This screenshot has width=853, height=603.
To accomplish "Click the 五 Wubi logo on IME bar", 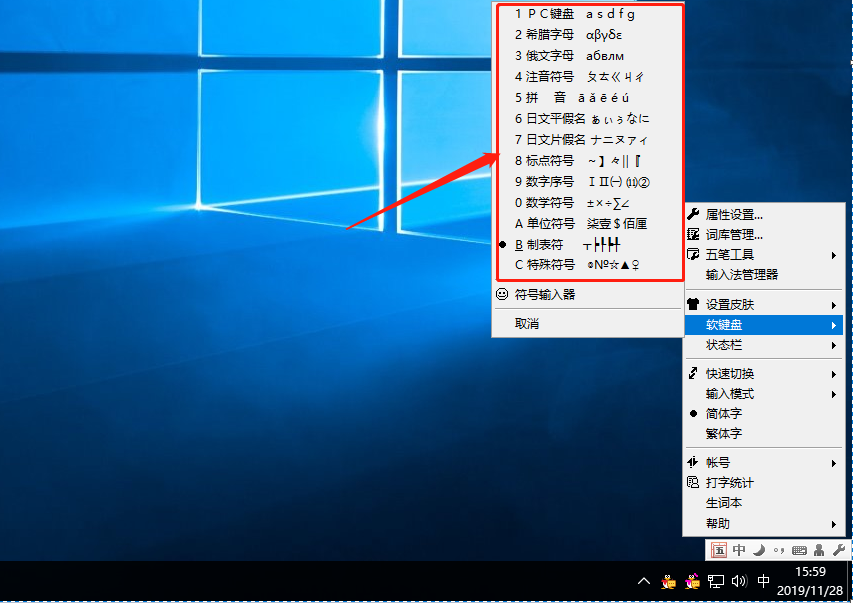I will [718, 550].
